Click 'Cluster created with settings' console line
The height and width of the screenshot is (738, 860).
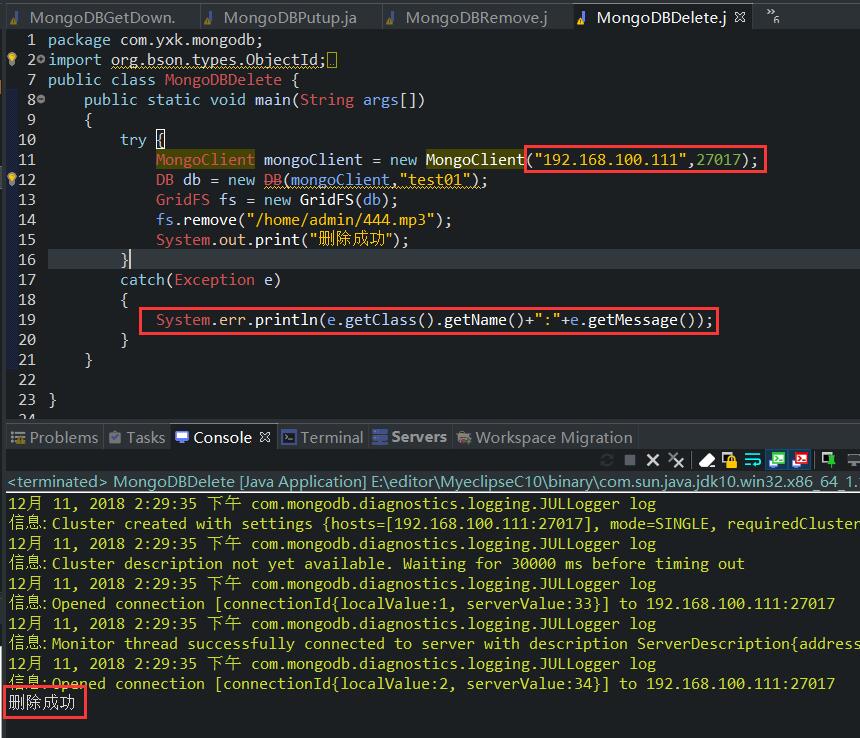coord(433,523)
